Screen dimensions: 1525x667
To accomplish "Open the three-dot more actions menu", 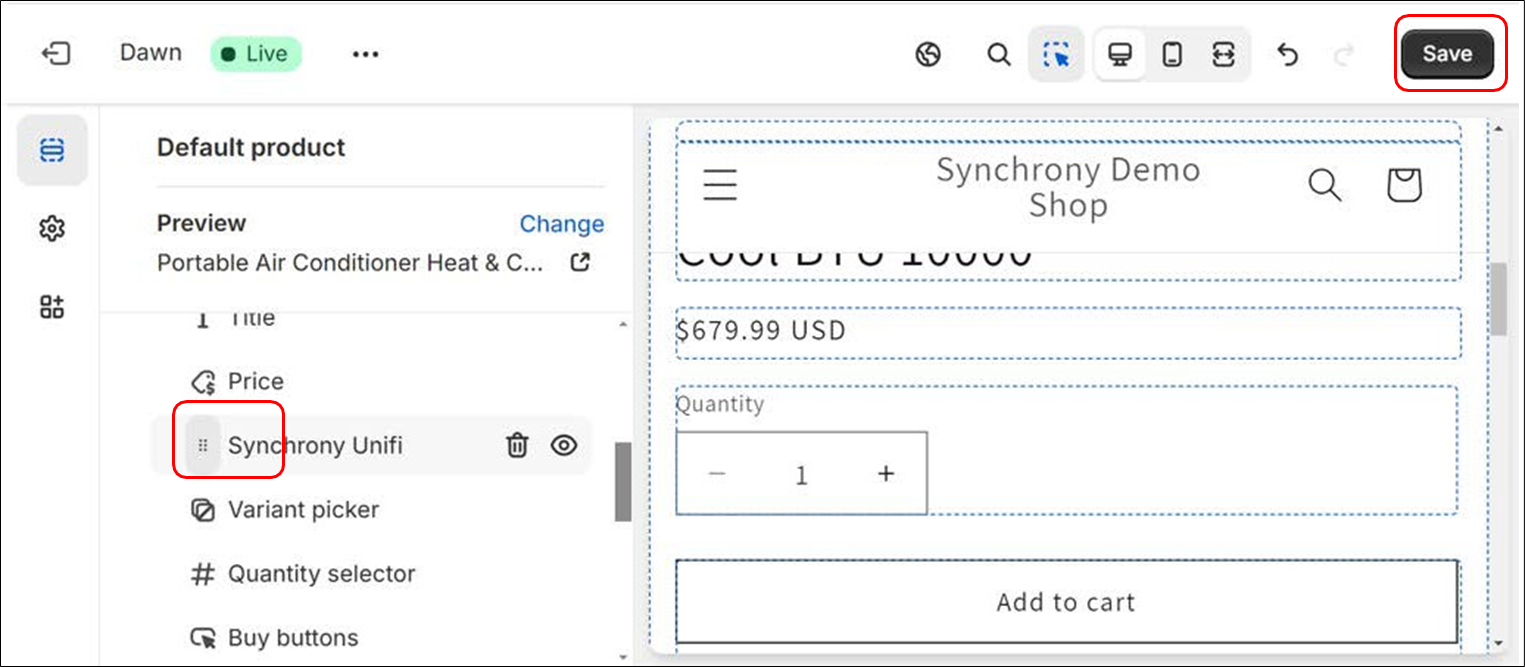I will coord(366,54).
